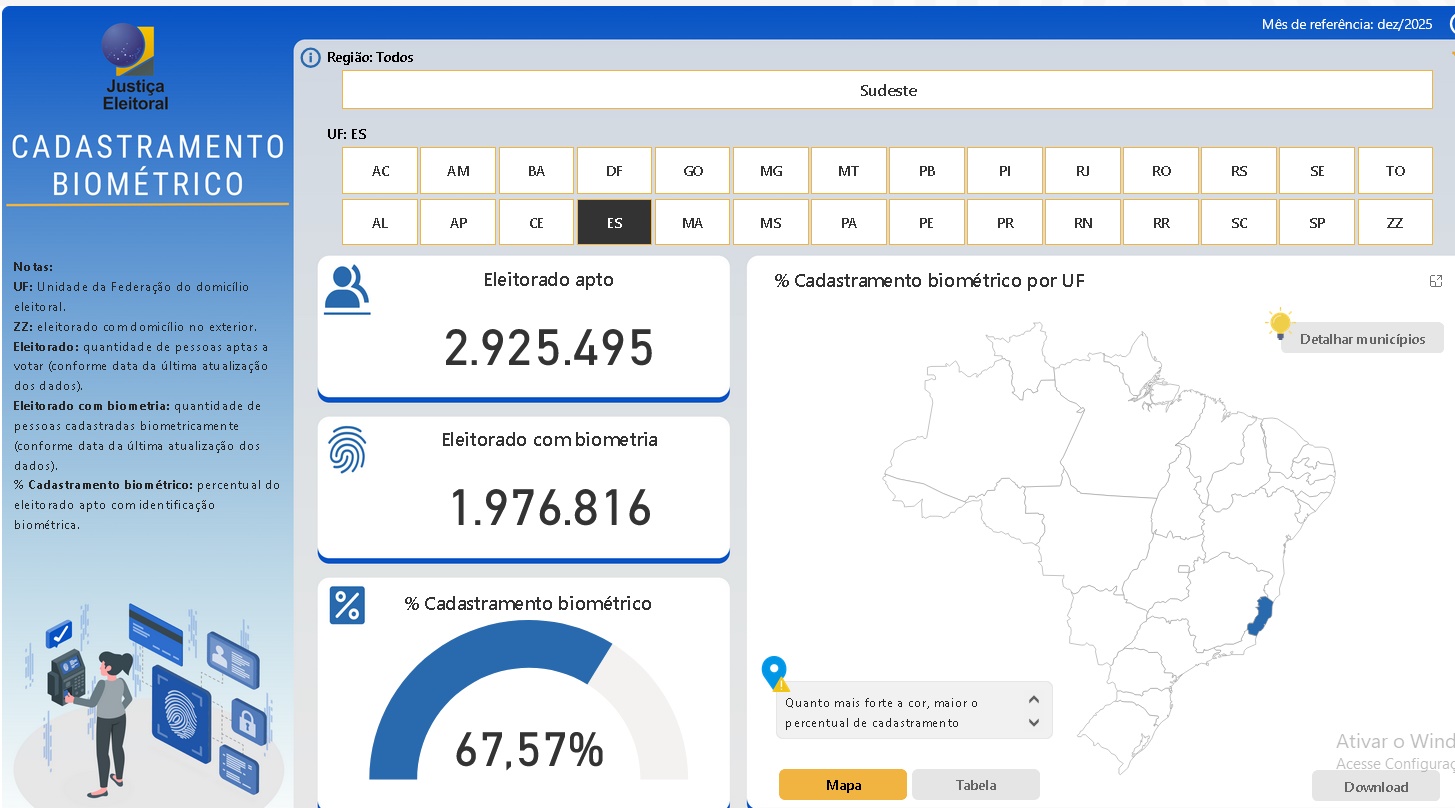Toggle the RJ state filter tile
Screen dimensions: 1455x808
pyautogui.click(x=1083, y=171)
